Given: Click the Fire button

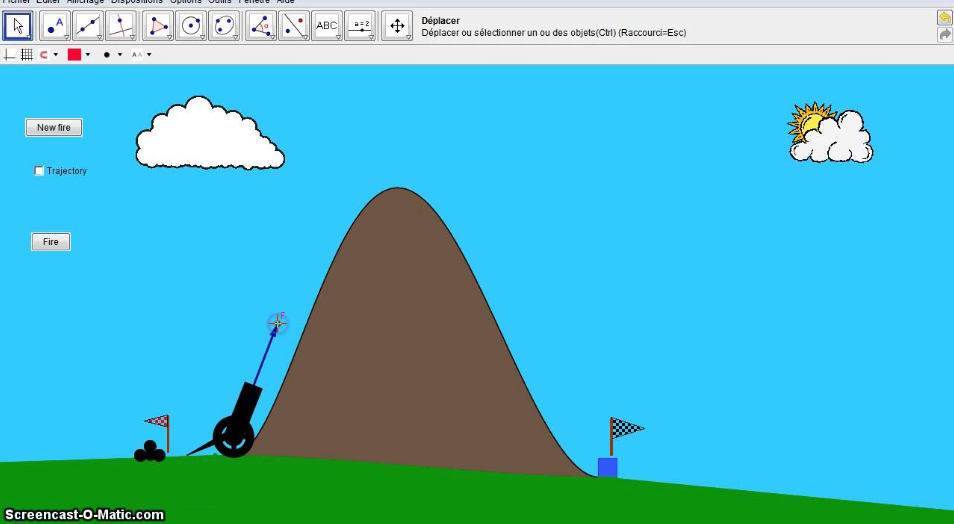Looking at the screenshot, I should pos(50,242).
